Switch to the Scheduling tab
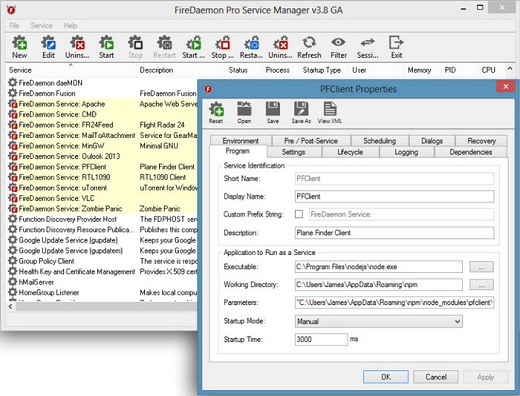520x396 pixels. click(x=380, y=140)
